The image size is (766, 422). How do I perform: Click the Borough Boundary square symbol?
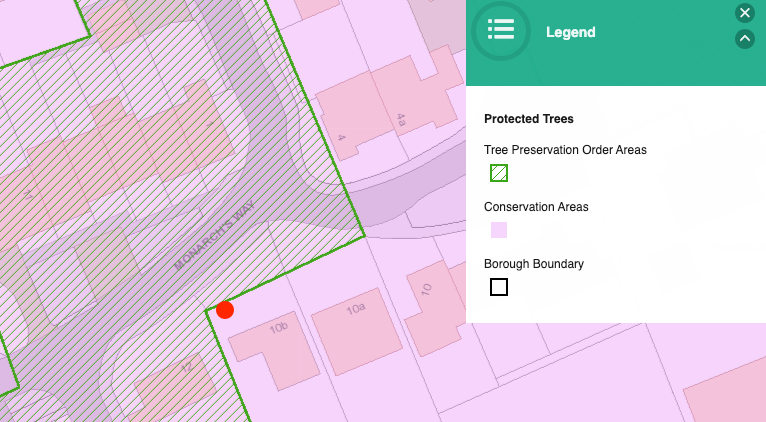point(499,287)
